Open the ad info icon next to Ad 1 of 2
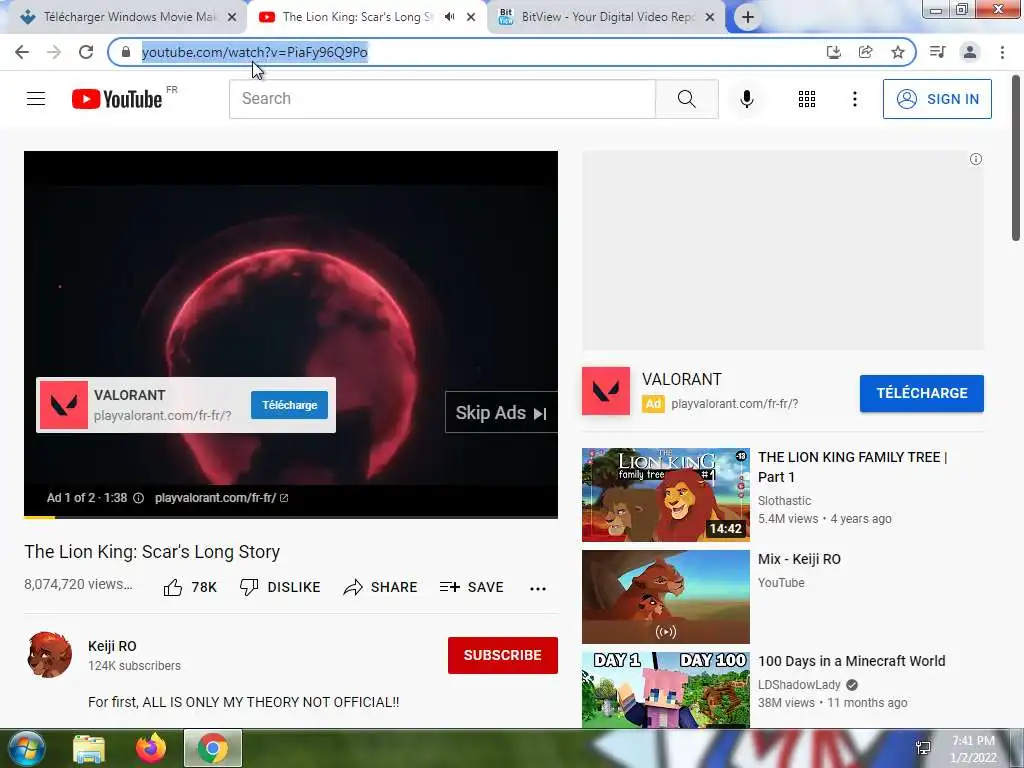Screen dimensions: 1024x768 pos(138,498)
